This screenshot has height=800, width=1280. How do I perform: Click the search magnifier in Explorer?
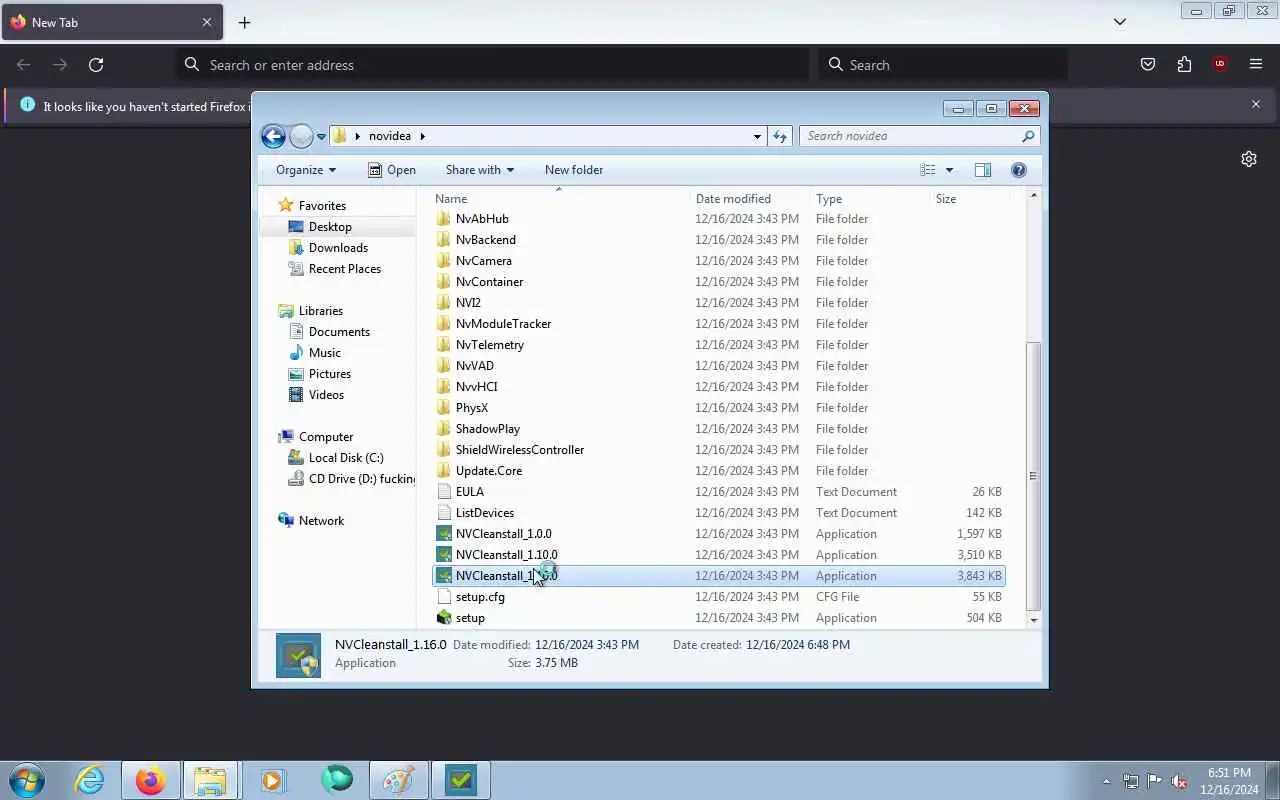pos(1028,136)
